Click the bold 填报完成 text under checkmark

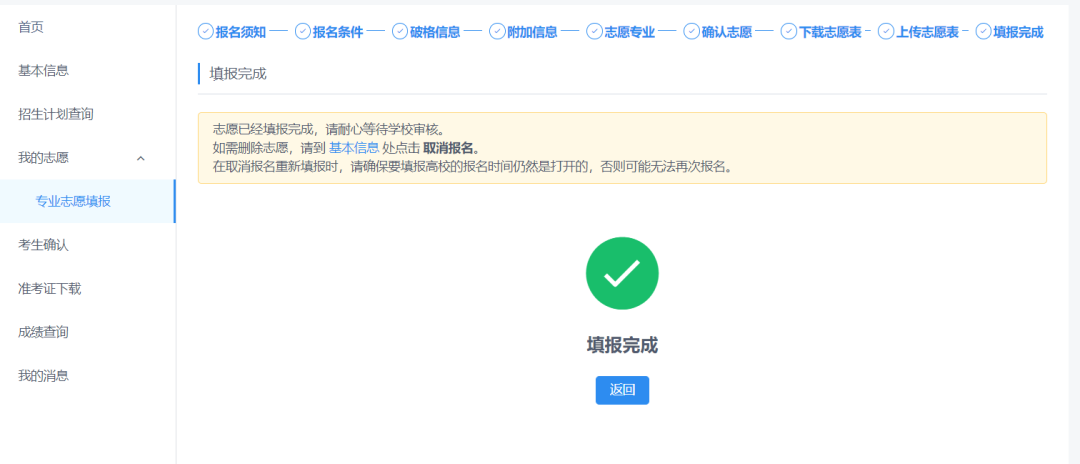(622, 345)
